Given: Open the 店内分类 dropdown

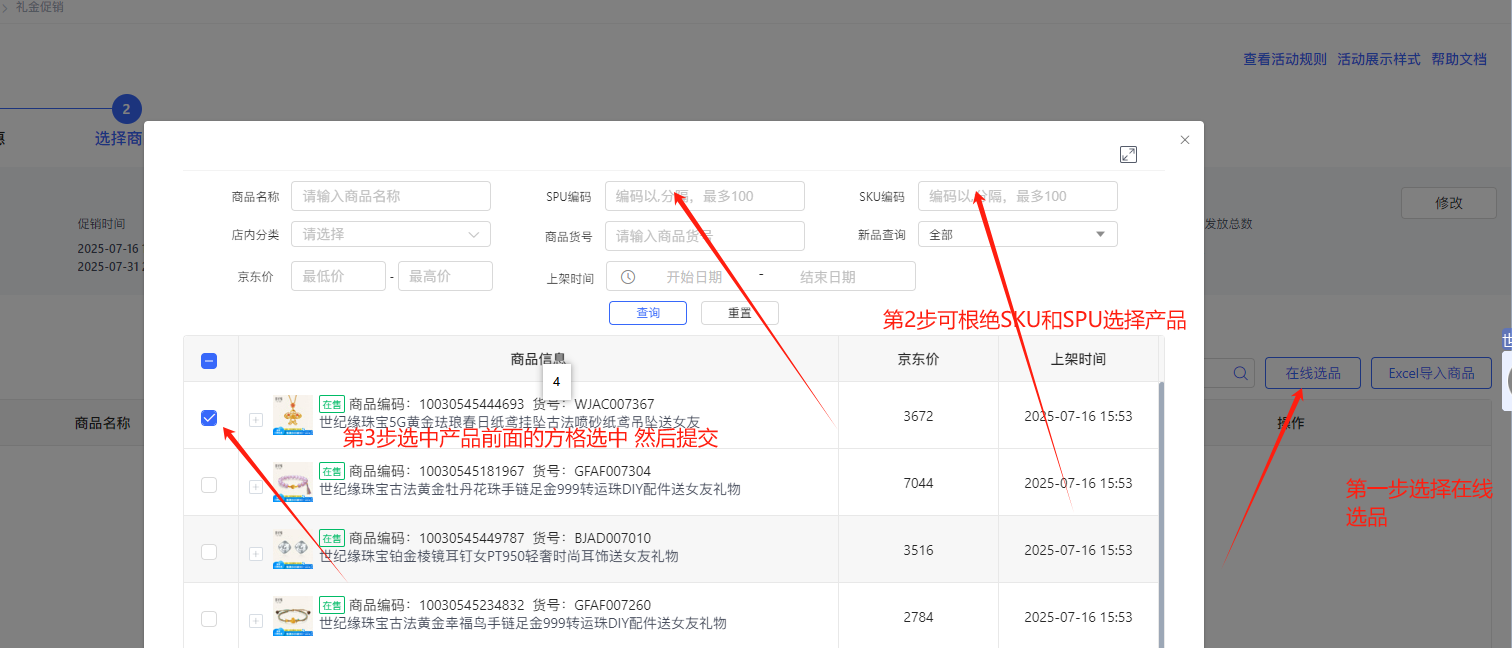Looking at the screenshot, I should (390, 234).
